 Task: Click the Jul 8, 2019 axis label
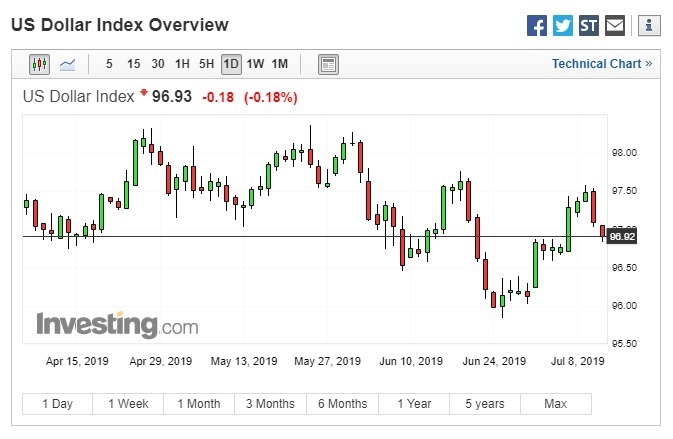577,361
